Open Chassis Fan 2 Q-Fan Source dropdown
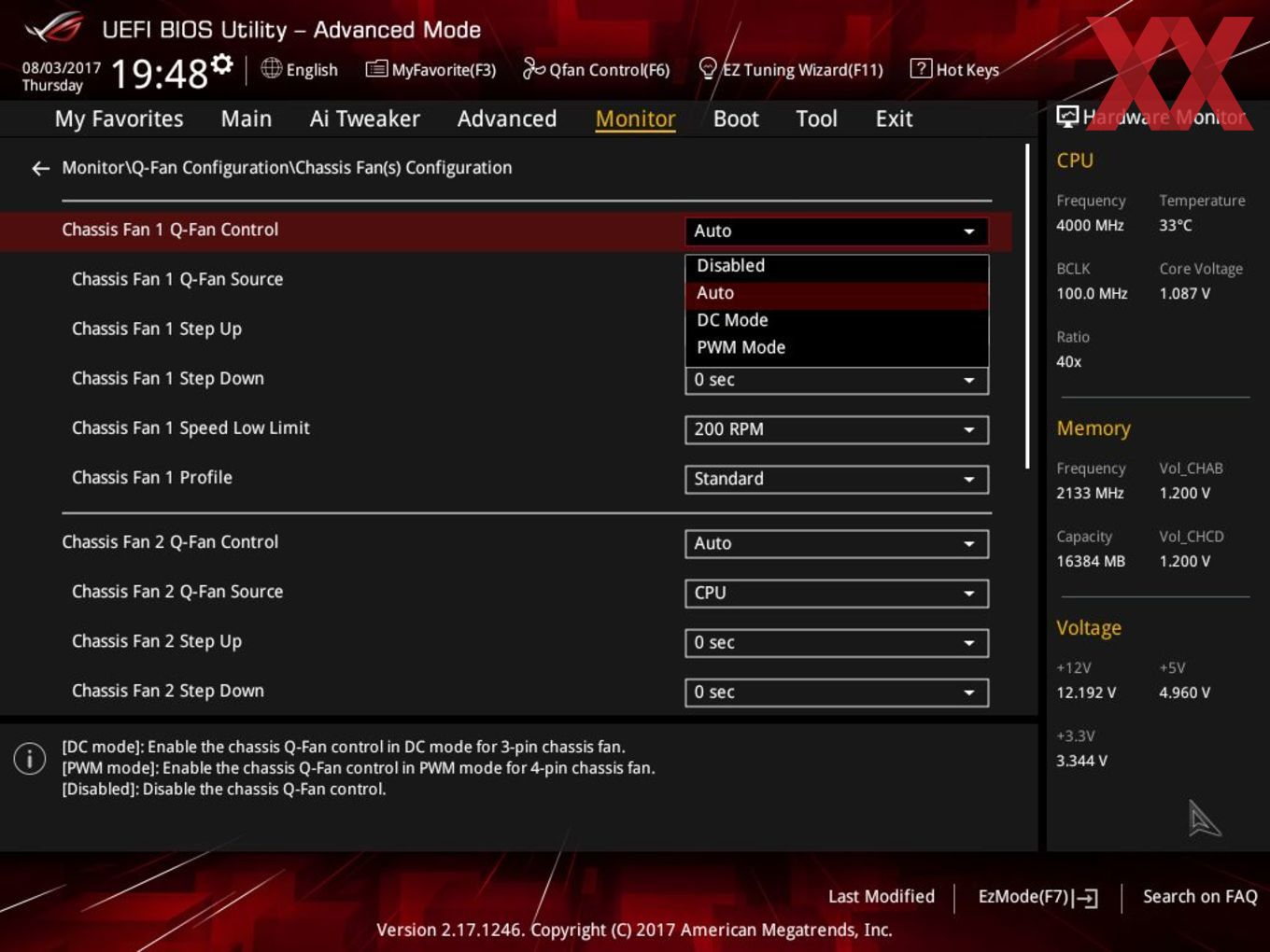This screenshot has height=952, width=1270. pyautogui.click(x=837, y=593)
